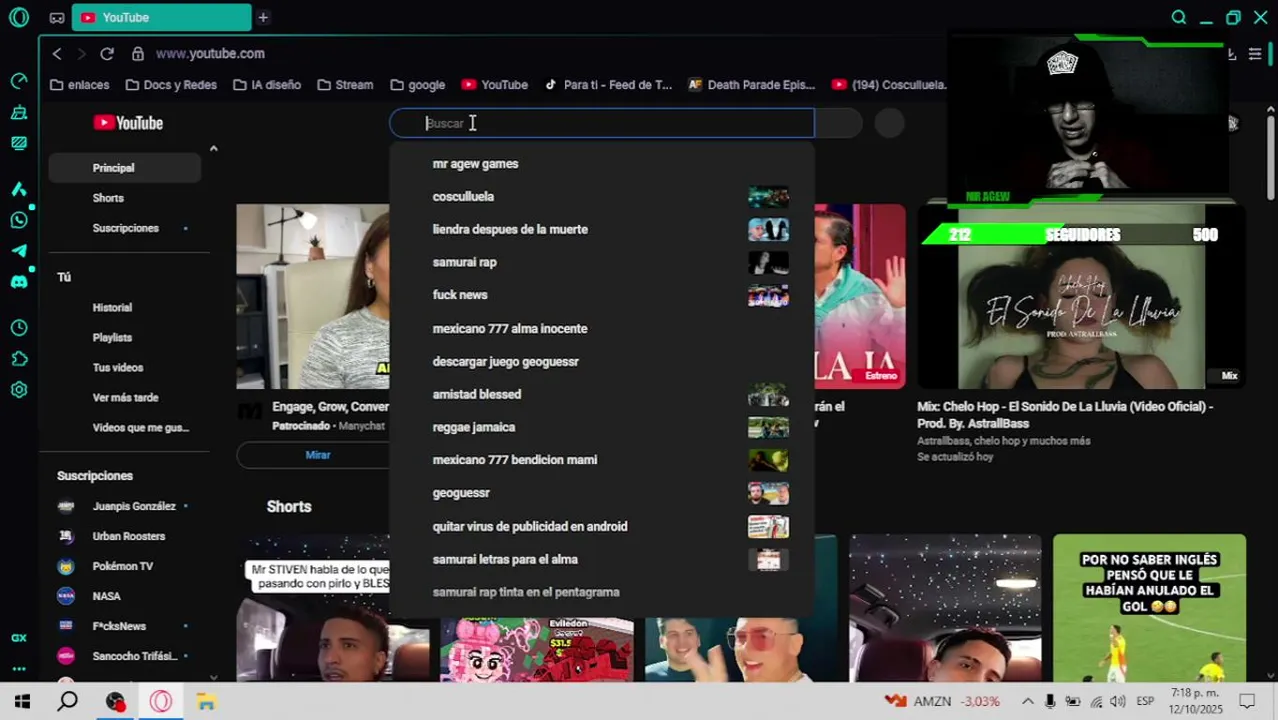Open WhatsApp from the browser sidebar
Screen dimensions: 1278x720
point(18,219)
